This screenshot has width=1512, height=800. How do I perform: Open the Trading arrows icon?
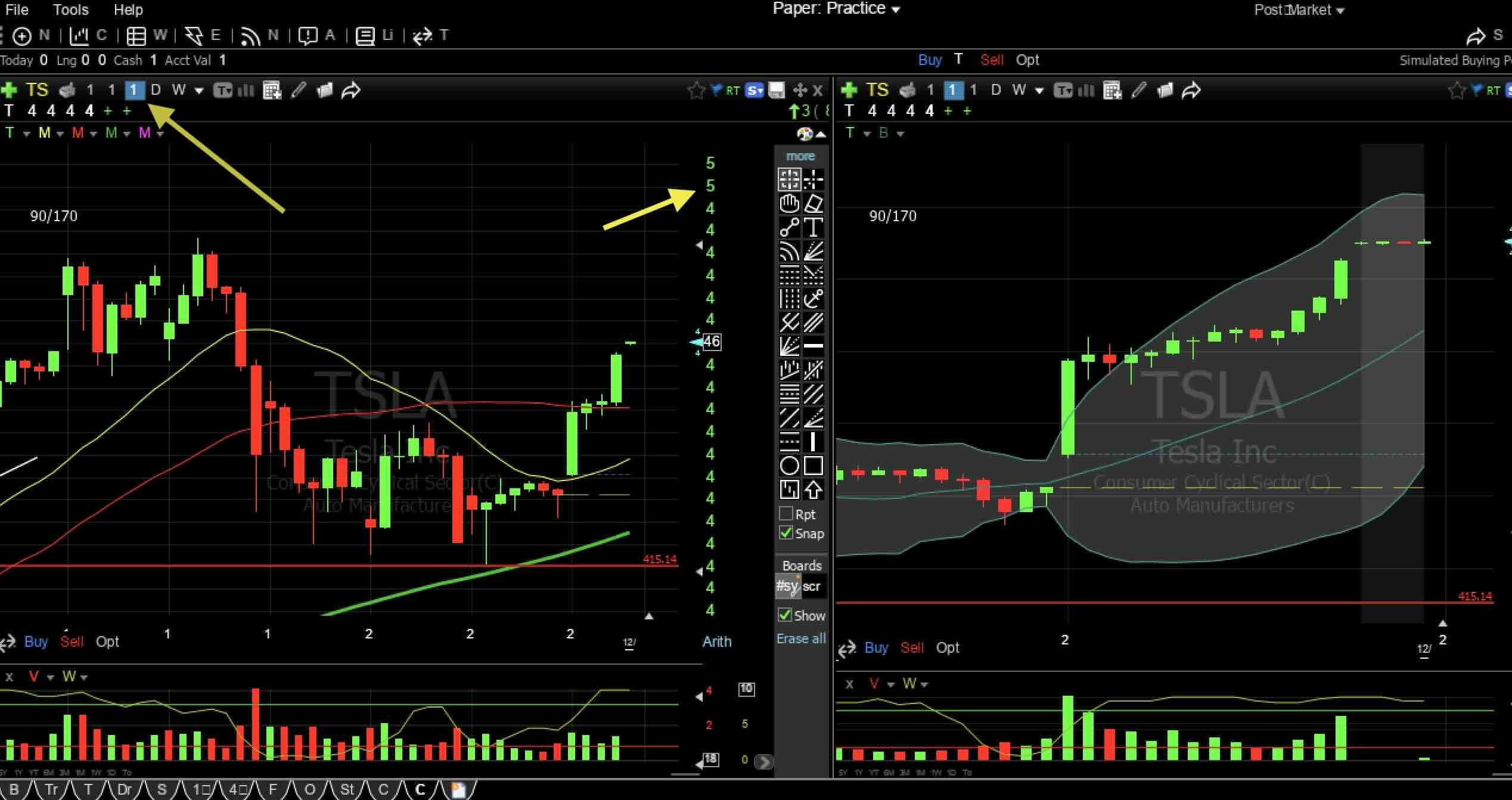[422, 36]
